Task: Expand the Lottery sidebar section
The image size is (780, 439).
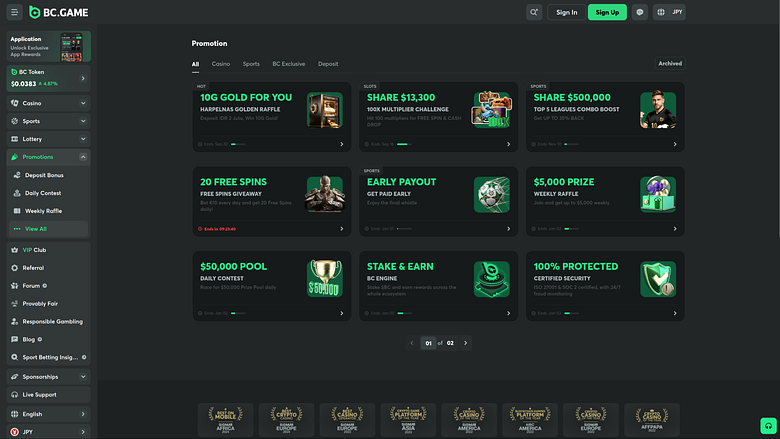Action: (48, 139)
